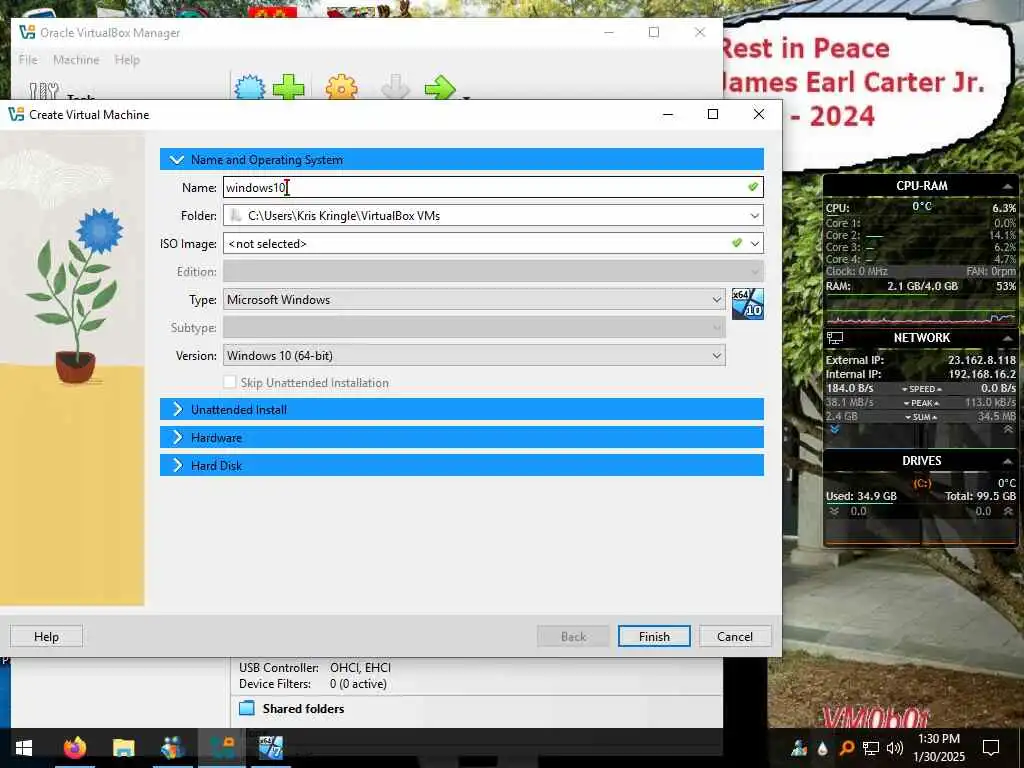This screenshot has width=1024, height=768.
Task: Open the Windows Start menu
Action: click(24, 748)
